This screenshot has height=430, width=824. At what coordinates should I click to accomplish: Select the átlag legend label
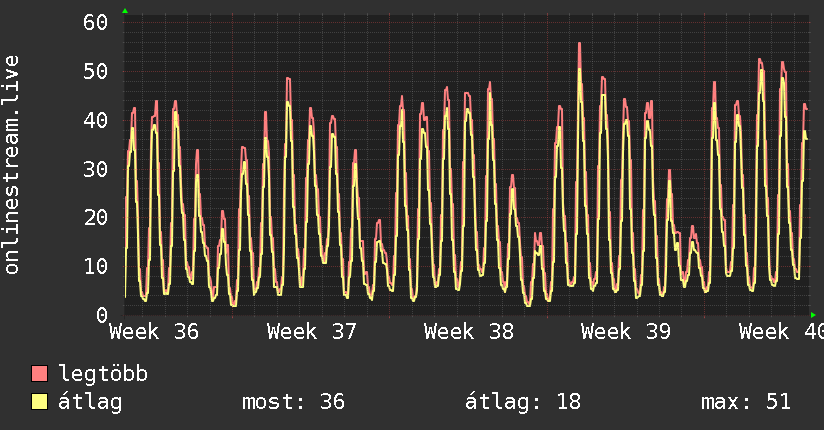[90, 402]
